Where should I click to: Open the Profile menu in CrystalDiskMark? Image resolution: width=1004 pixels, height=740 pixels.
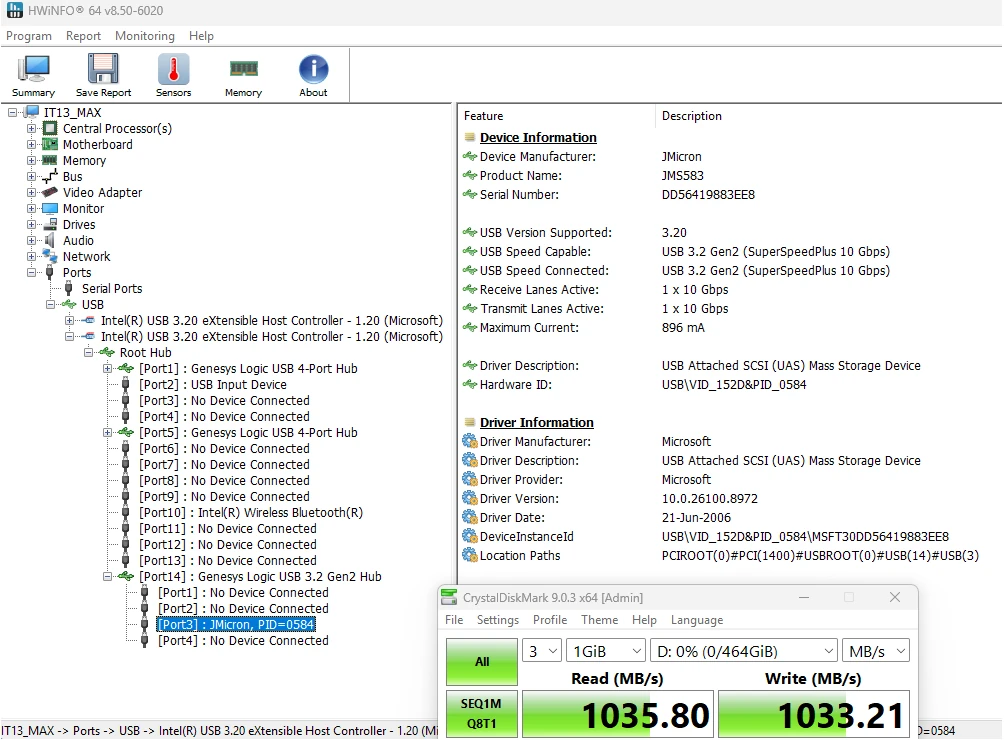click(550, 620)
